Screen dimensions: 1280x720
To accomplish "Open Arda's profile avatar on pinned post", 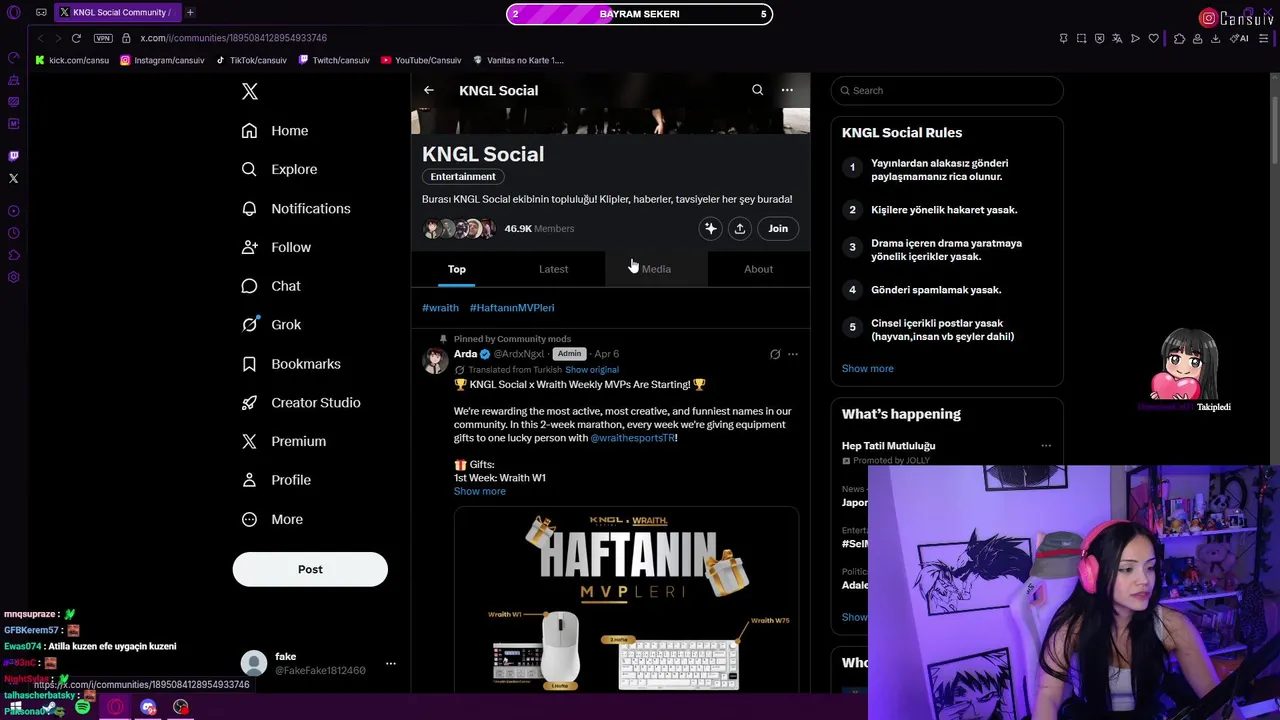I will [x=435, y=361].
